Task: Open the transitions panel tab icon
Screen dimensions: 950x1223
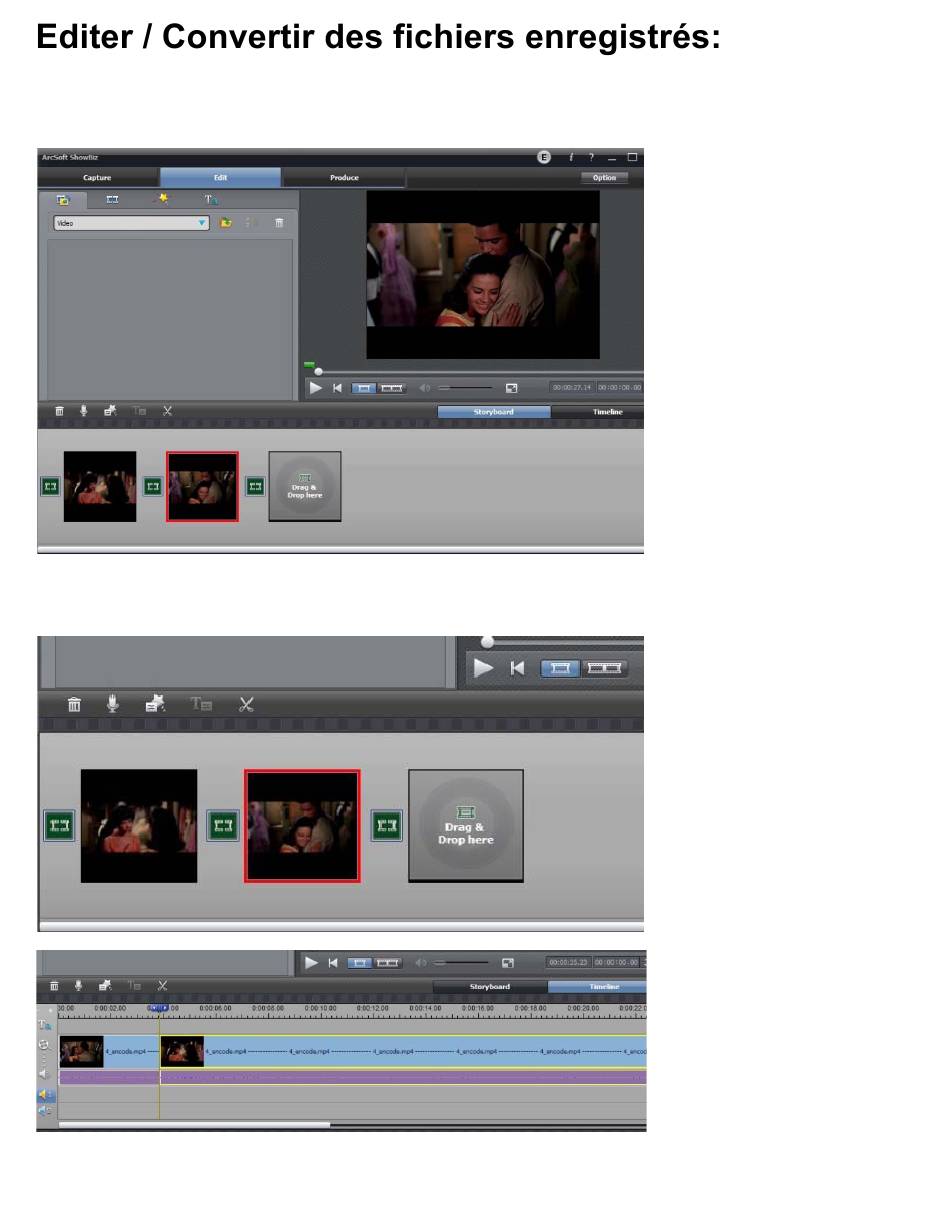Action: tap(112, 200)
